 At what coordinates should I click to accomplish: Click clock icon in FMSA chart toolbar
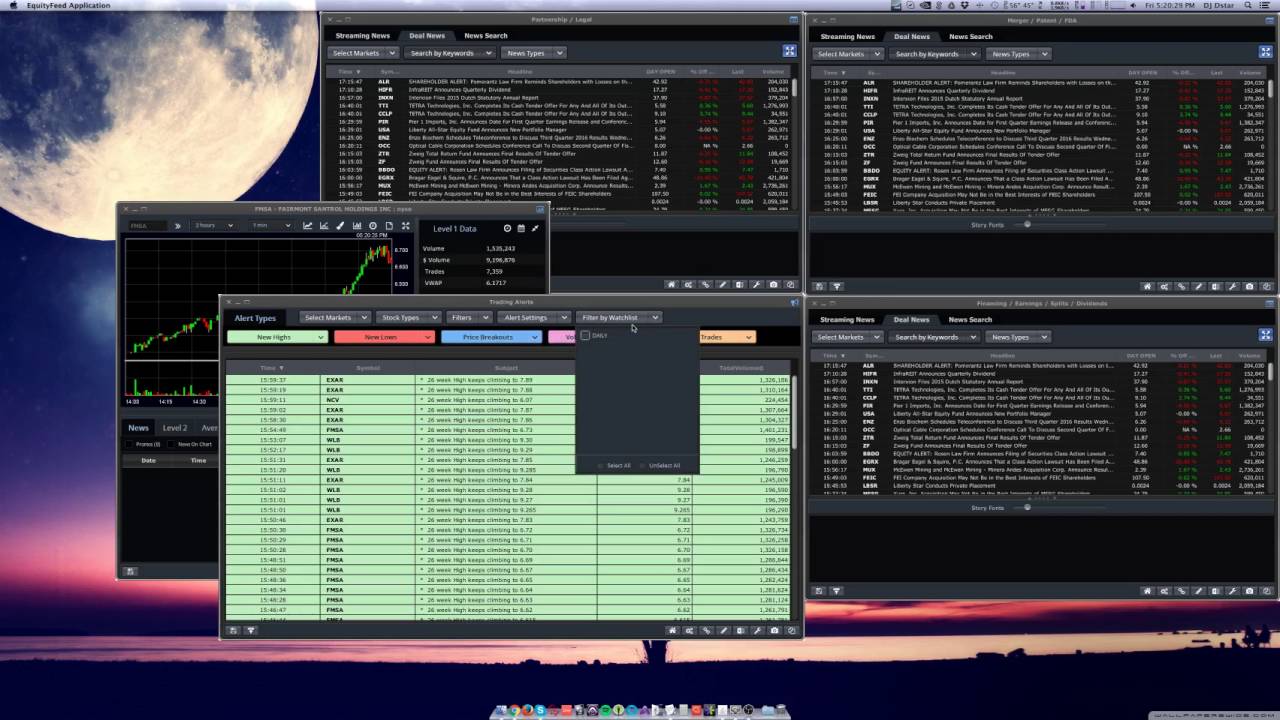[373, 226]
